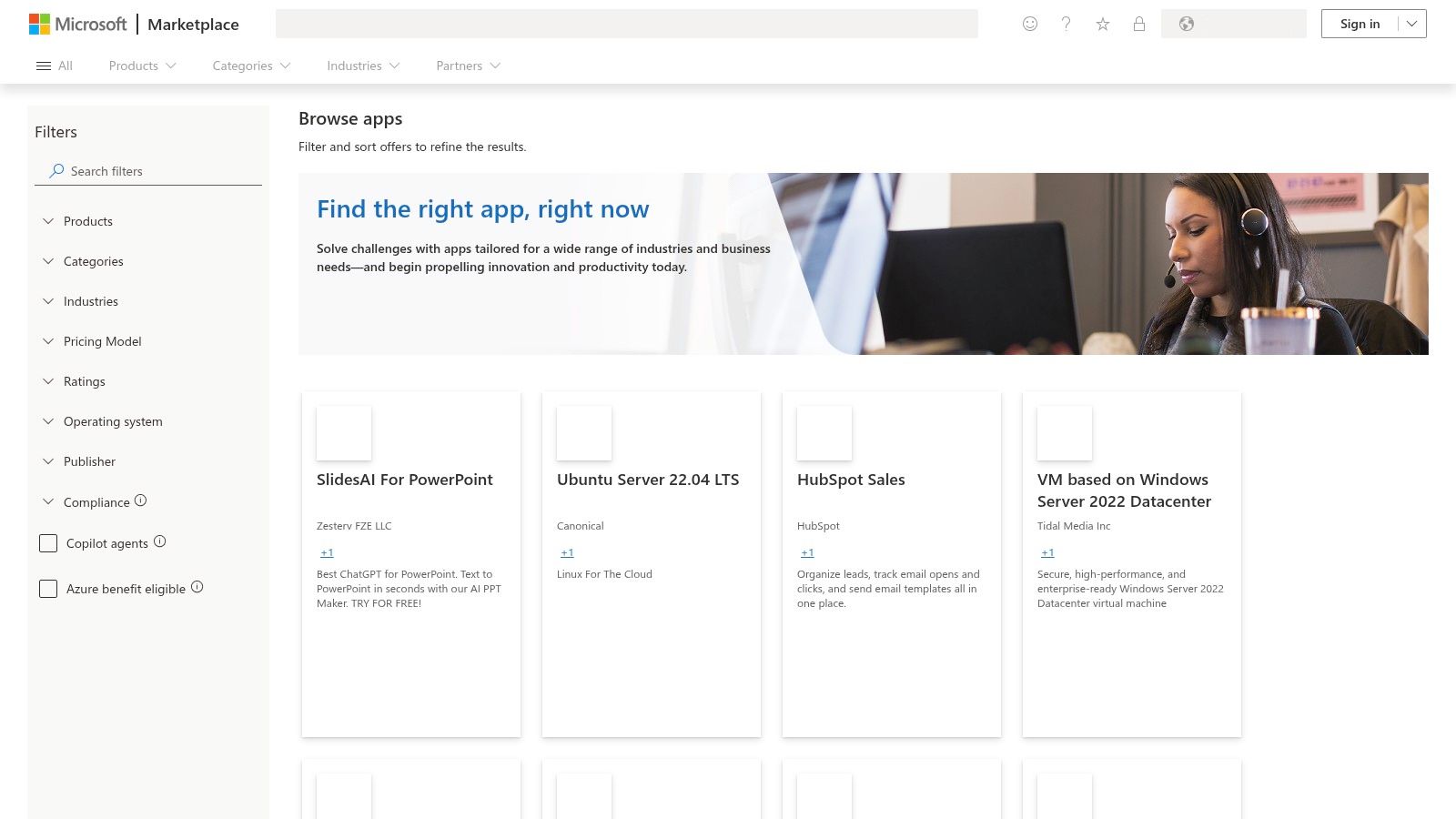The height and width of the screenshot is (819, 1456).
Task: Click the Compliance info icon
Action: (139, 499)
